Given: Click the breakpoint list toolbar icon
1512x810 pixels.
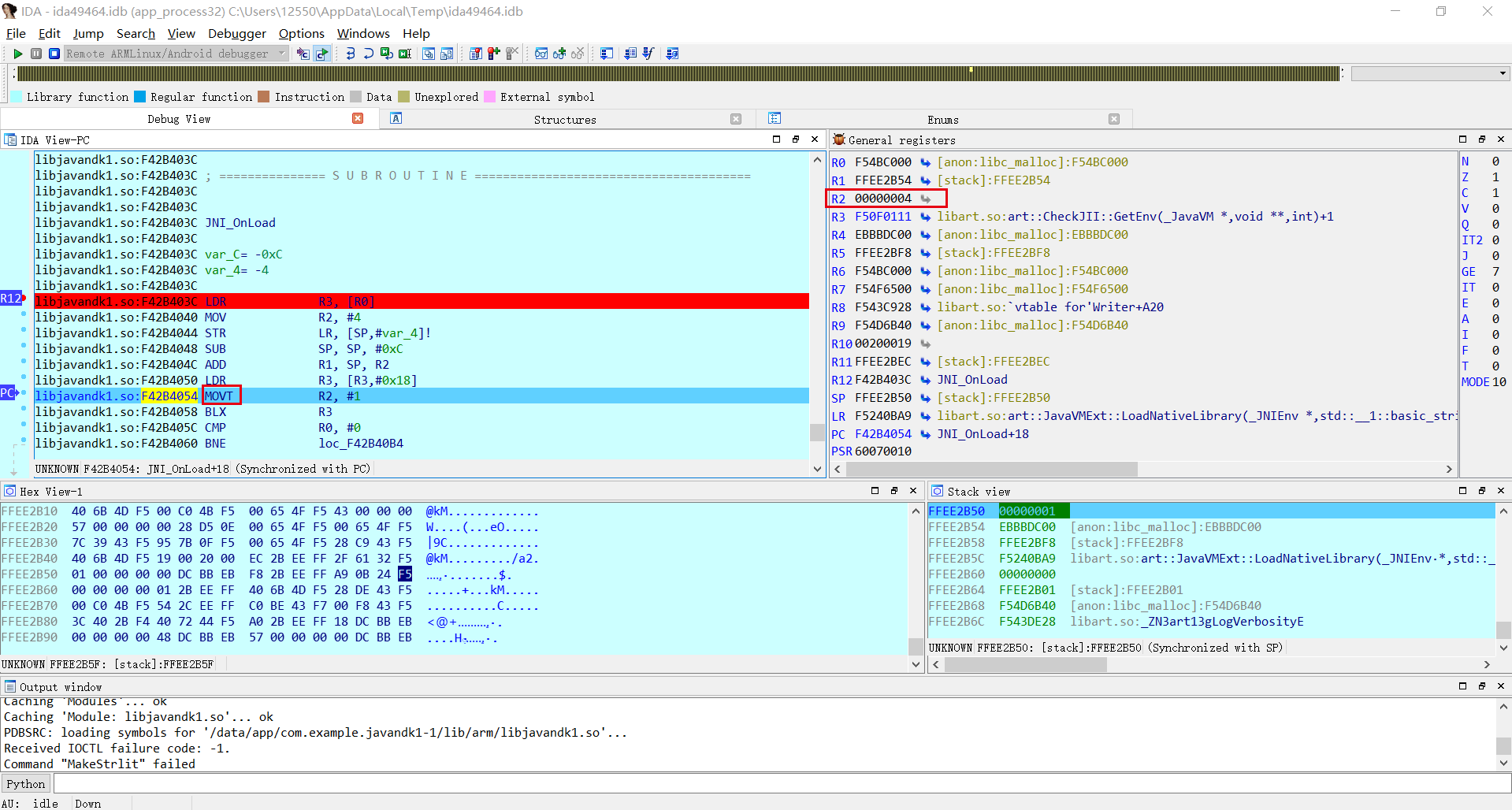Looking at the screenshot, I should coord(476,54).
